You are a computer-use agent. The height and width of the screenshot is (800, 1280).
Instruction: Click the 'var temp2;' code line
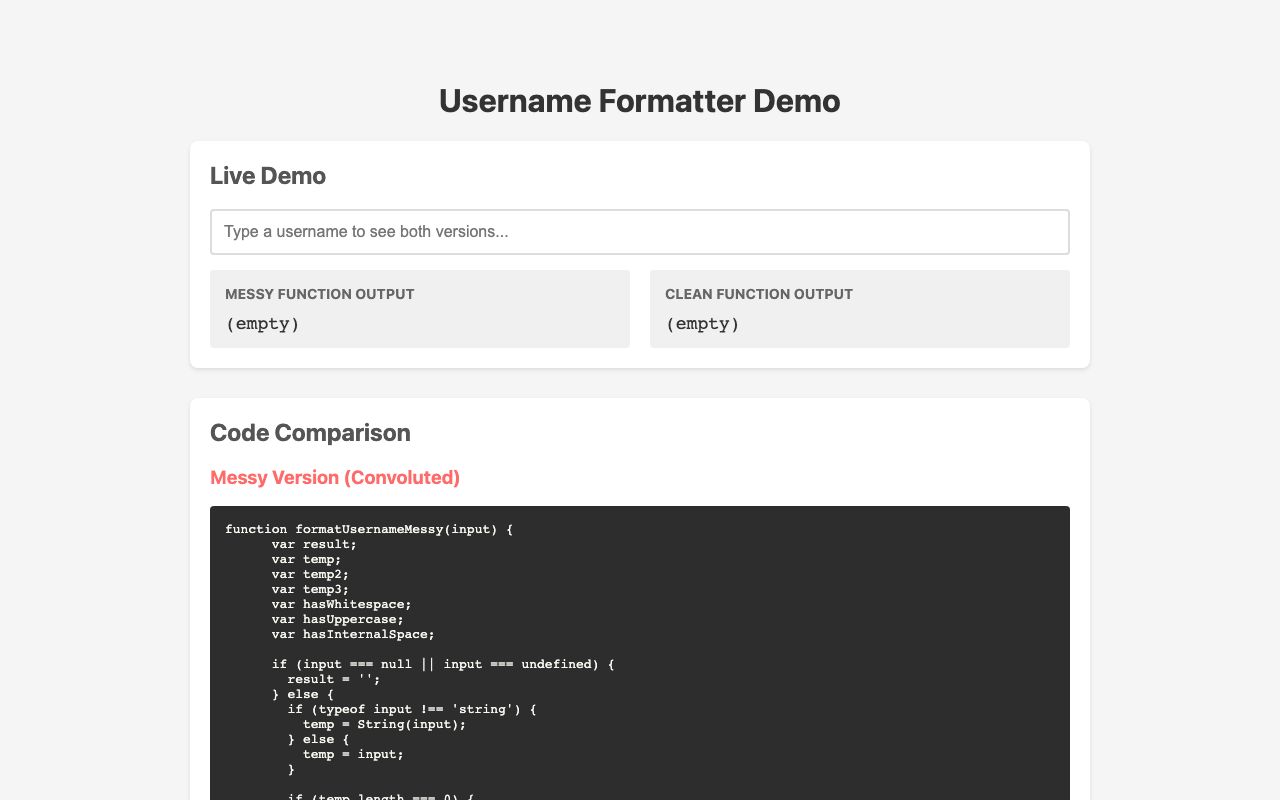pyautogui.click(x=310, y=574)
